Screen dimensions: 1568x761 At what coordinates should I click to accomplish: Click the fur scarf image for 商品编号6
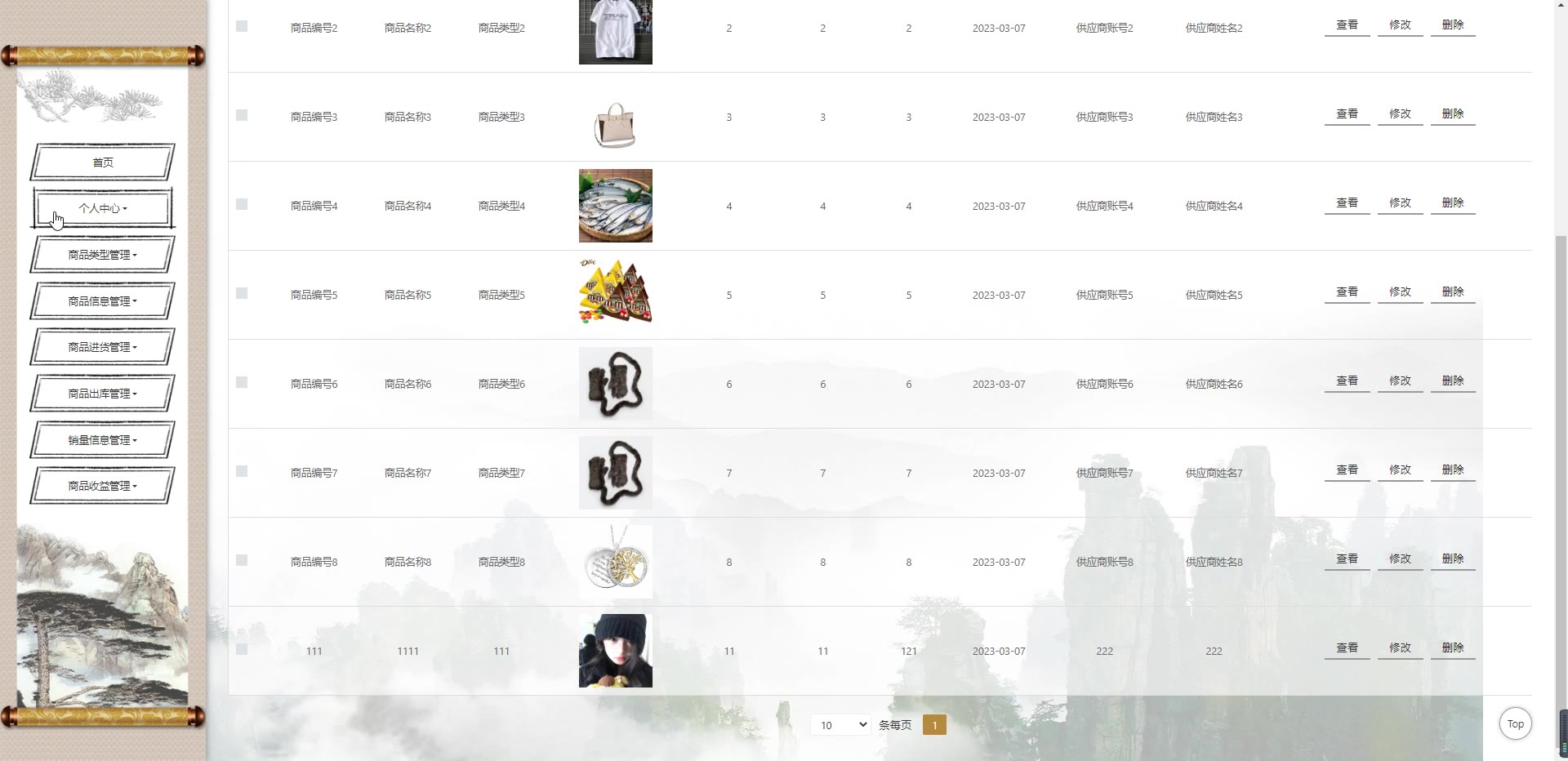(x=615, y=384)
